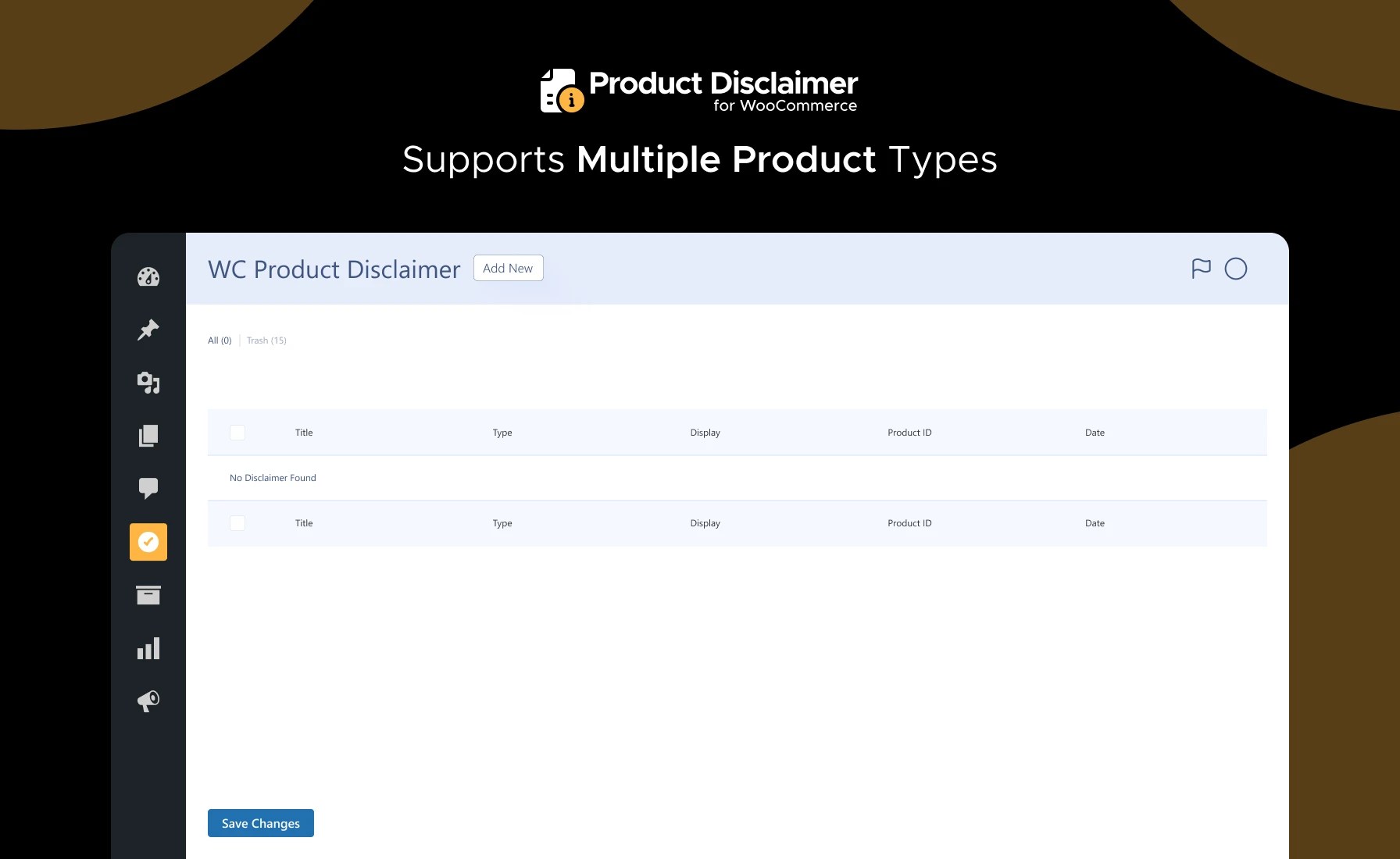Open the archive box sidebar icon
The height and width of the screenshot is (859, 1400).
pos(148,595)
